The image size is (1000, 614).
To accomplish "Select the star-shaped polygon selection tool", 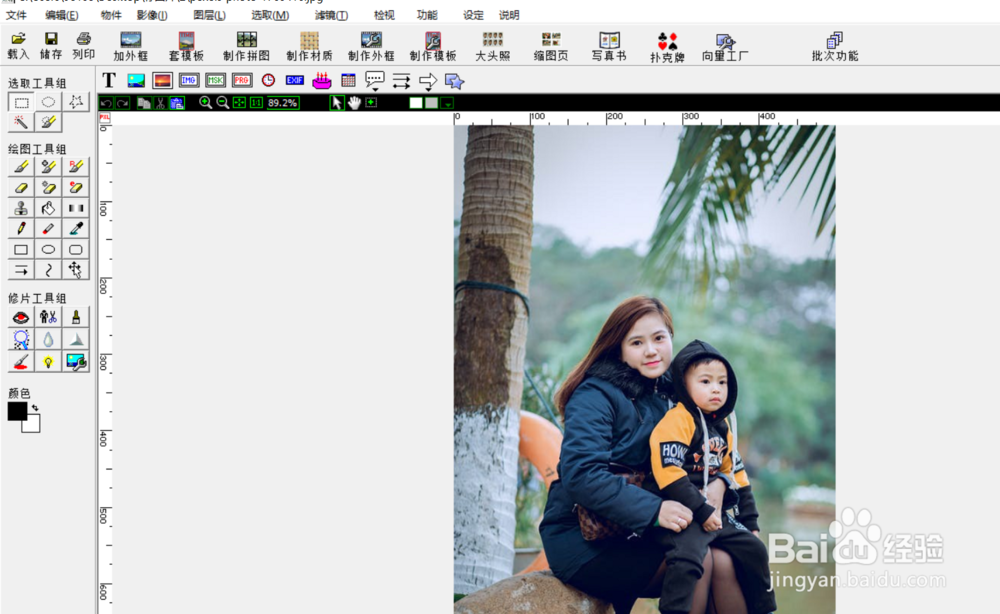I will coord(76,102).
